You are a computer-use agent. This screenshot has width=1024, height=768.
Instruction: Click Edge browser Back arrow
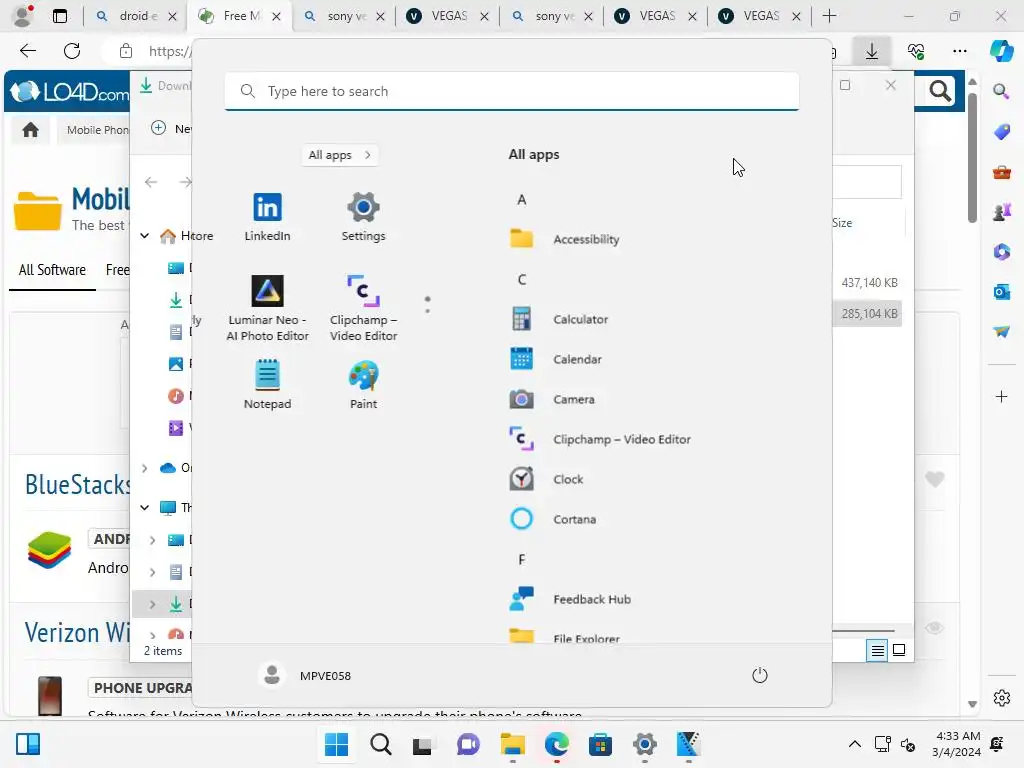28,51
